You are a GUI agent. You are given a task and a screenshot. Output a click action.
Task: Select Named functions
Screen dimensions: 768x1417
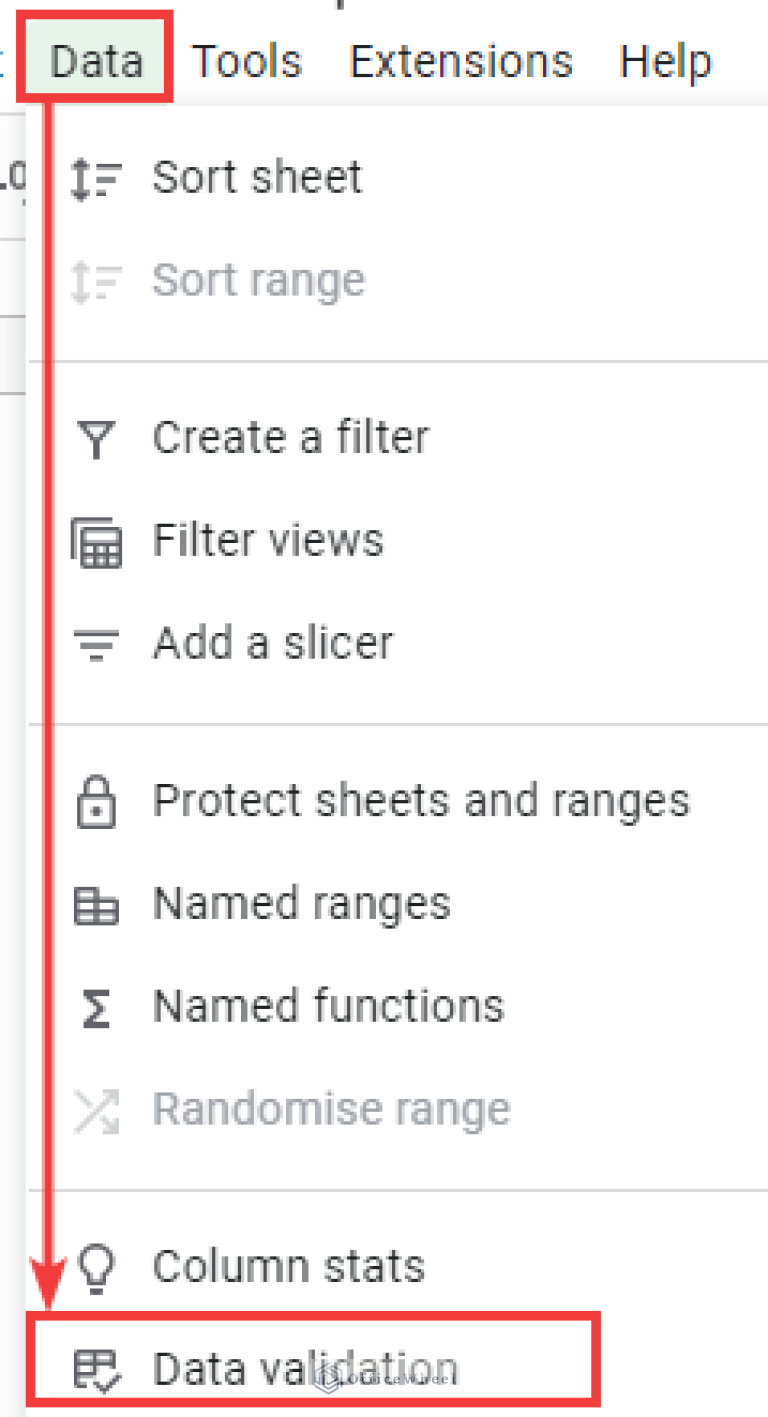pyautogui.click(x=328, y=1006)
